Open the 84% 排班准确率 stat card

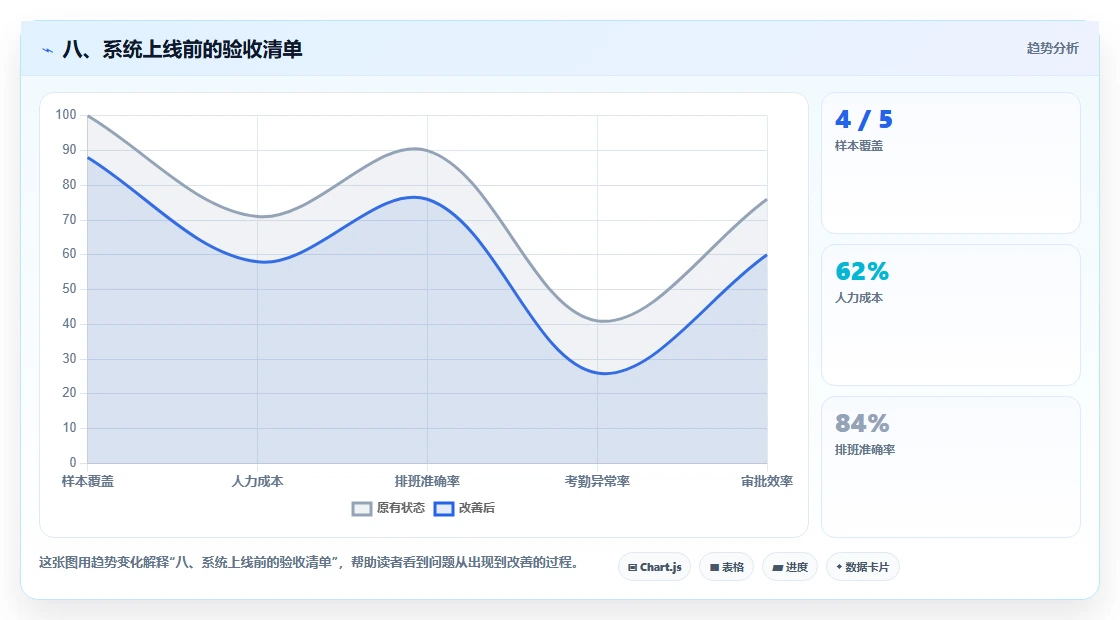click(951, 467)
